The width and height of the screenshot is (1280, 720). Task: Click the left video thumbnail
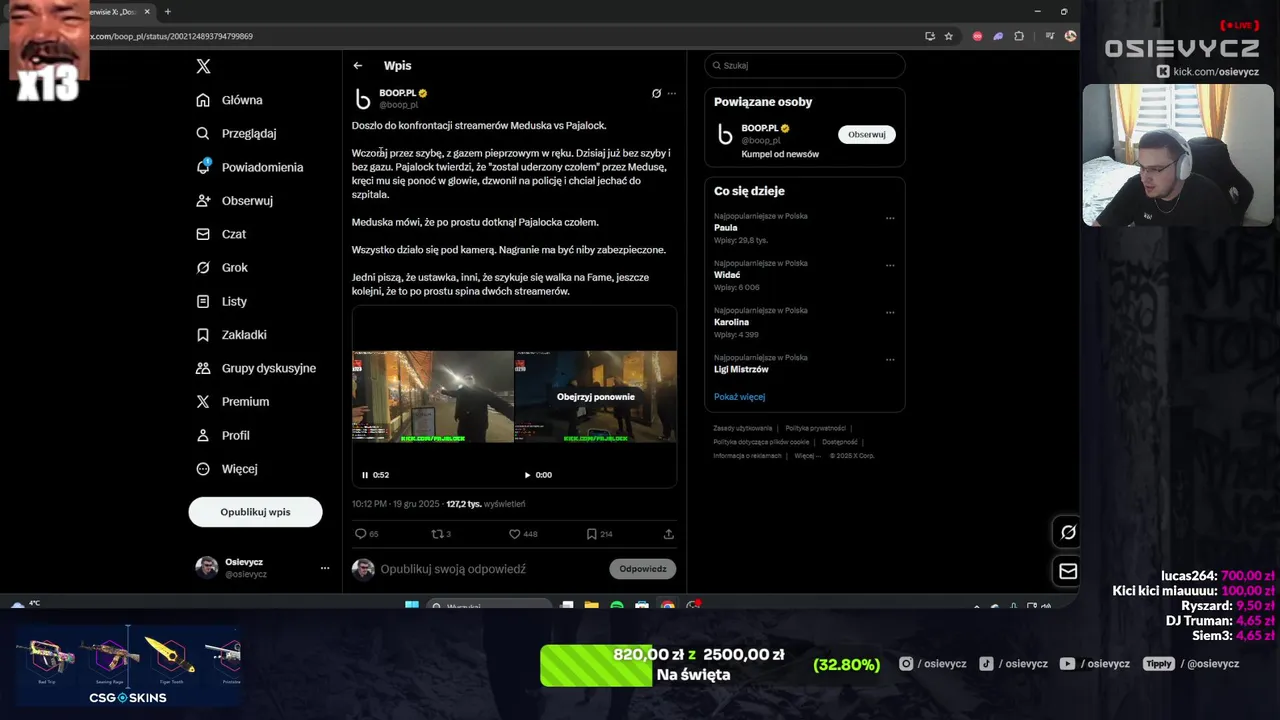tap(433, 396)
